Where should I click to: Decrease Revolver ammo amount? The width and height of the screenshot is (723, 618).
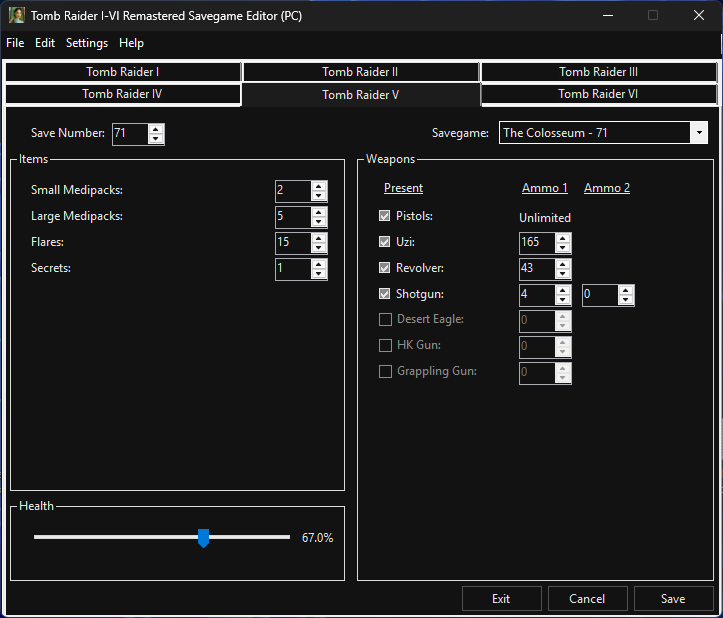pos(563,274)
